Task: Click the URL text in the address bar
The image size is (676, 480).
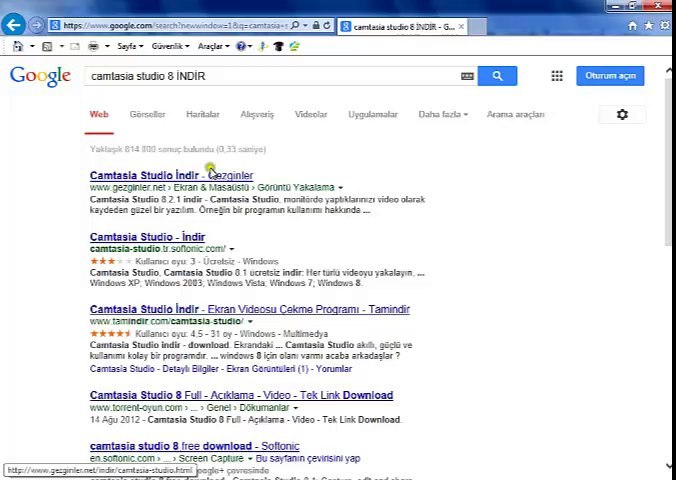Action: click(x=175, y=26)
